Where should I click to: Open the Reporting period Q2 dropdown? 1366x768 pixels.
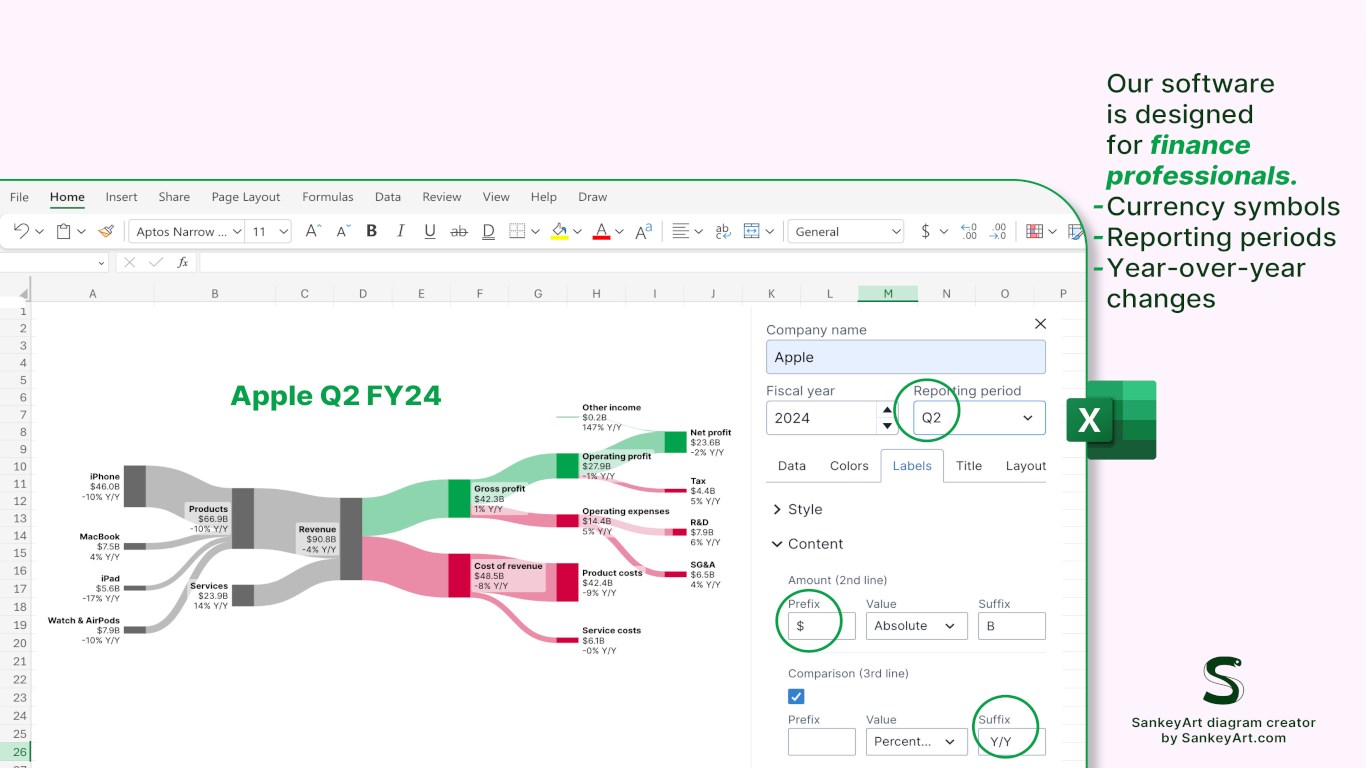[979, 418]
